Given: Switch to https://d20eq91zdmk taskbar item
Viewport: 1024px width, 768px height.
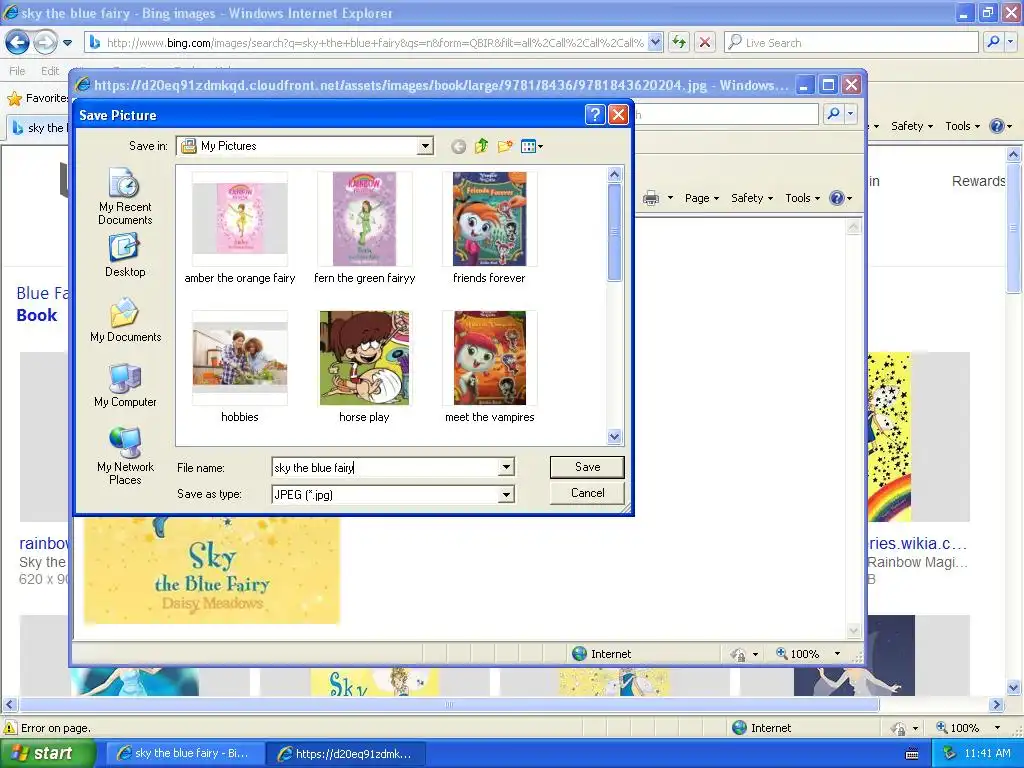Looking at the screenshot, I should (x=346, y=753).
